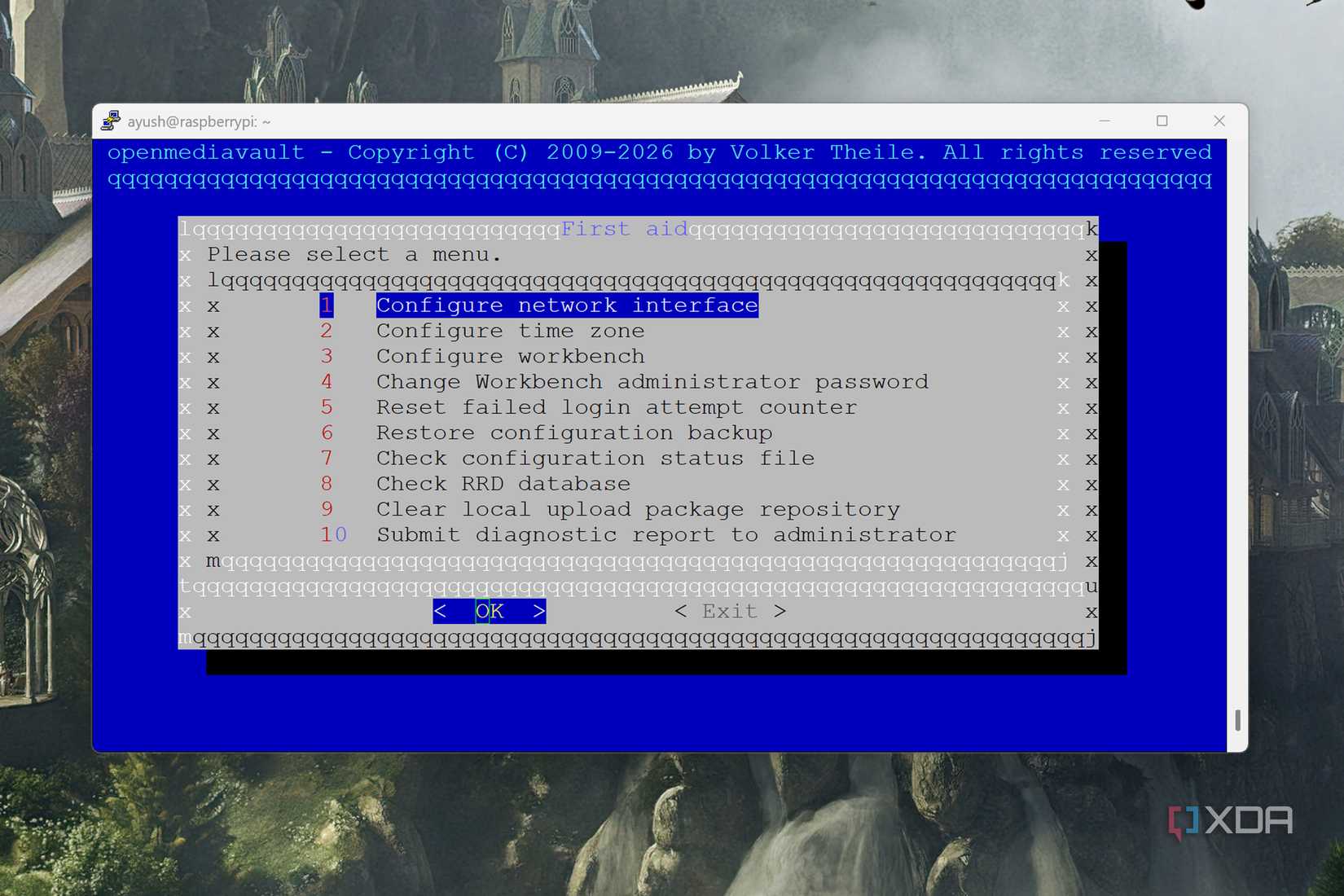Click the openmediavault copyright header line
The image size is (1344, 896).
click(x=660, y=152)
